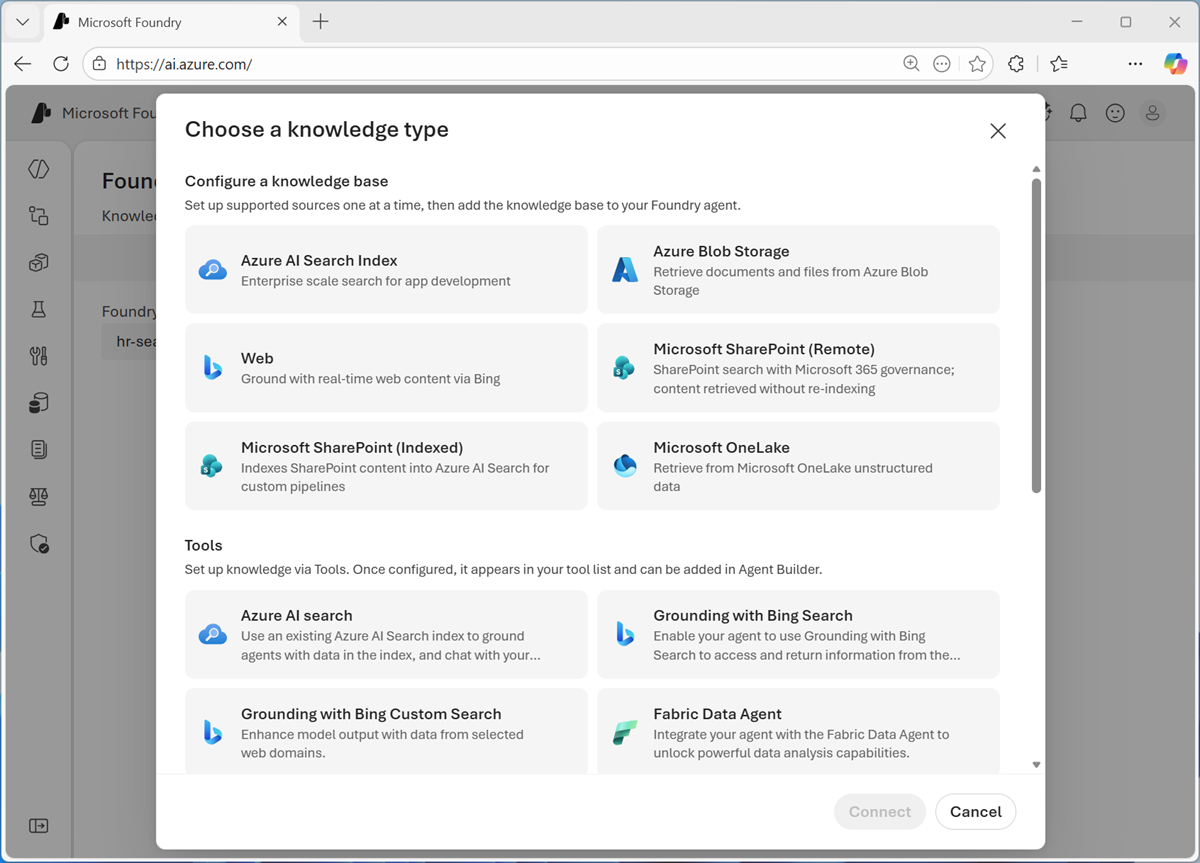Viewport: 1200px width, 863px height.
Task: Select the Web knowledge source tile
Action: (386, 368)
